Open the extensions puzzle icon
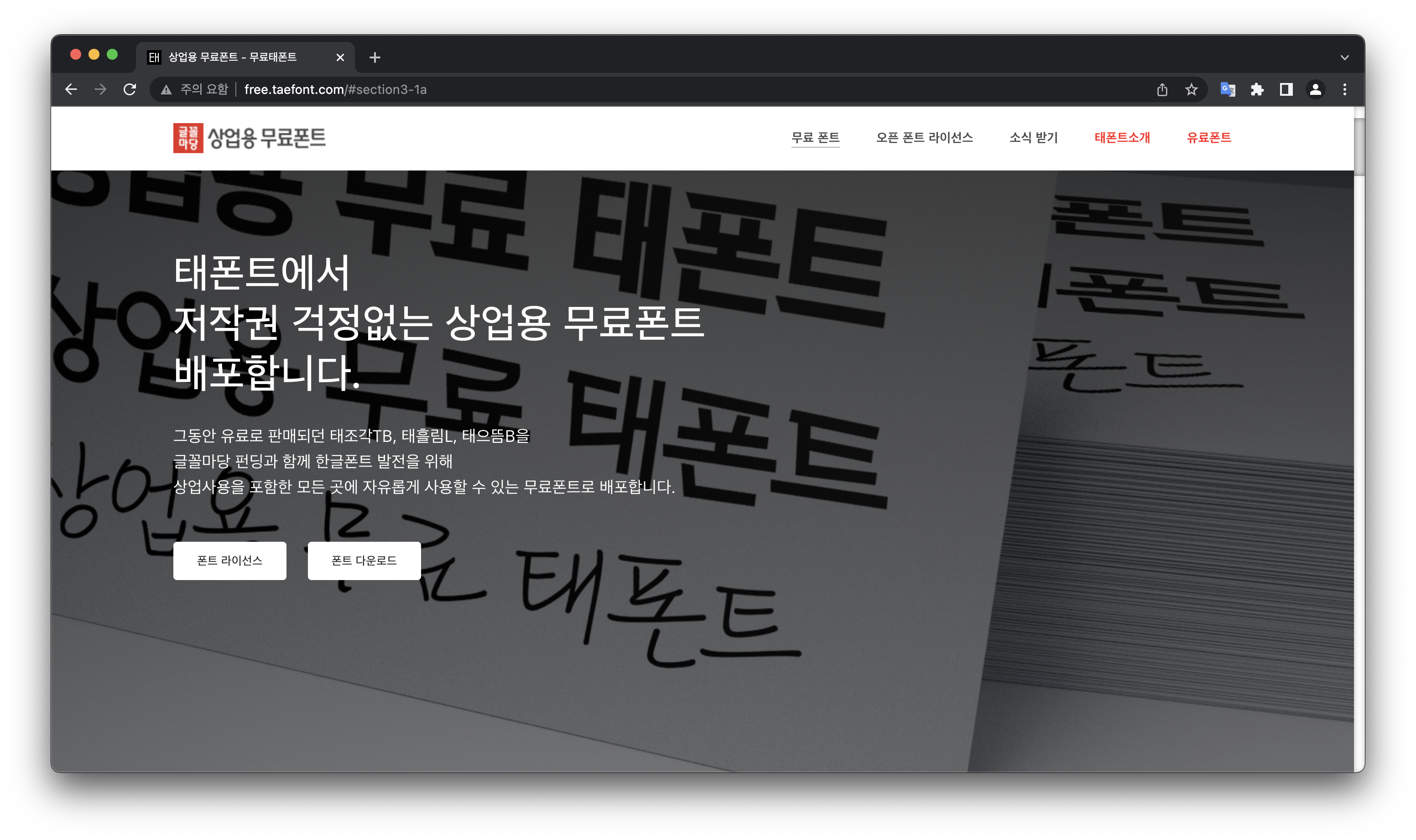Image resolution: width=1416 pixels, height=840 pixels. pos(1257,89)
